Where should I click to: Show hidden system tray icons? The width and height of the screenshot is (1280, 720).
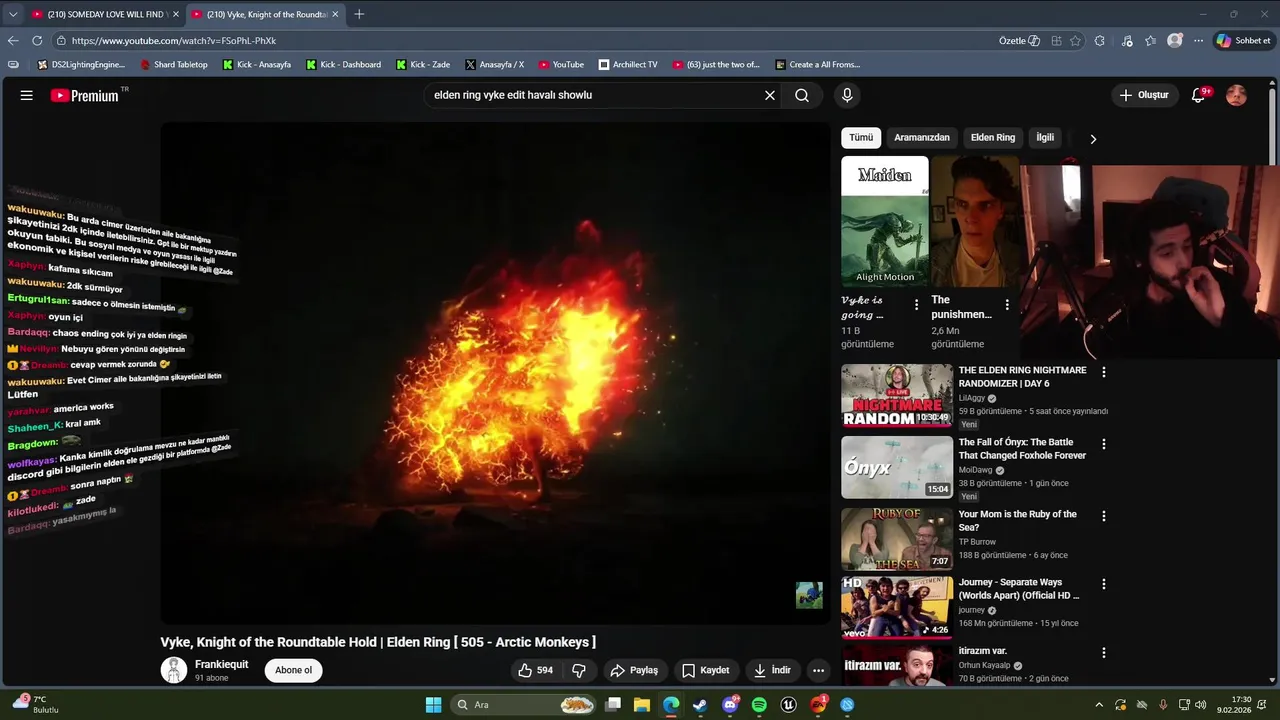1099,705
